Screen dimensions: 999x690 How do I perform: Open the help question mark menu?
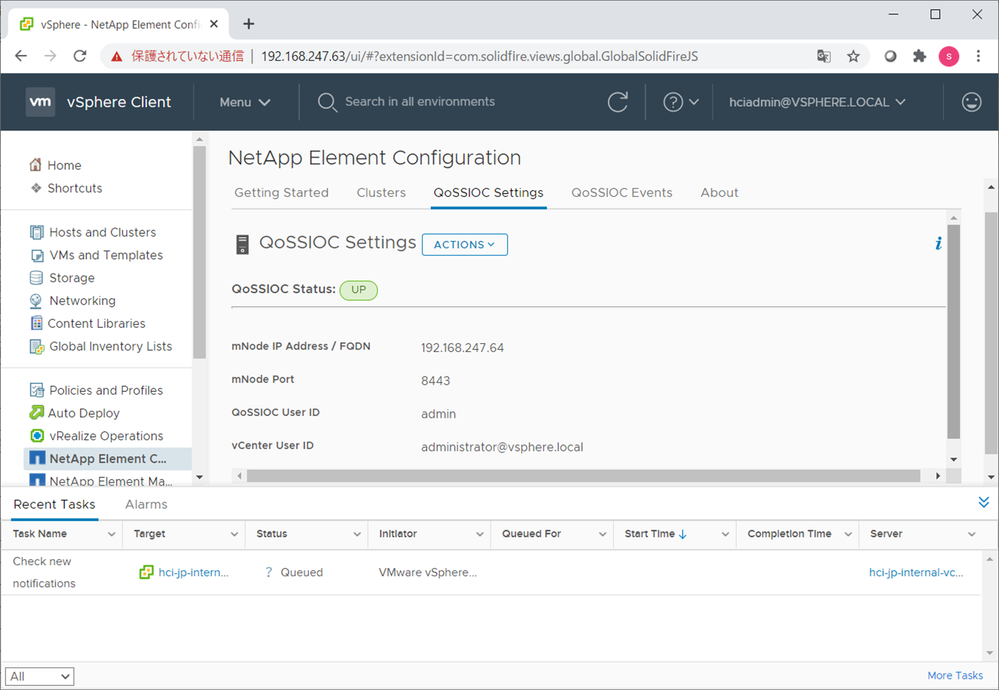coord(681,102)
